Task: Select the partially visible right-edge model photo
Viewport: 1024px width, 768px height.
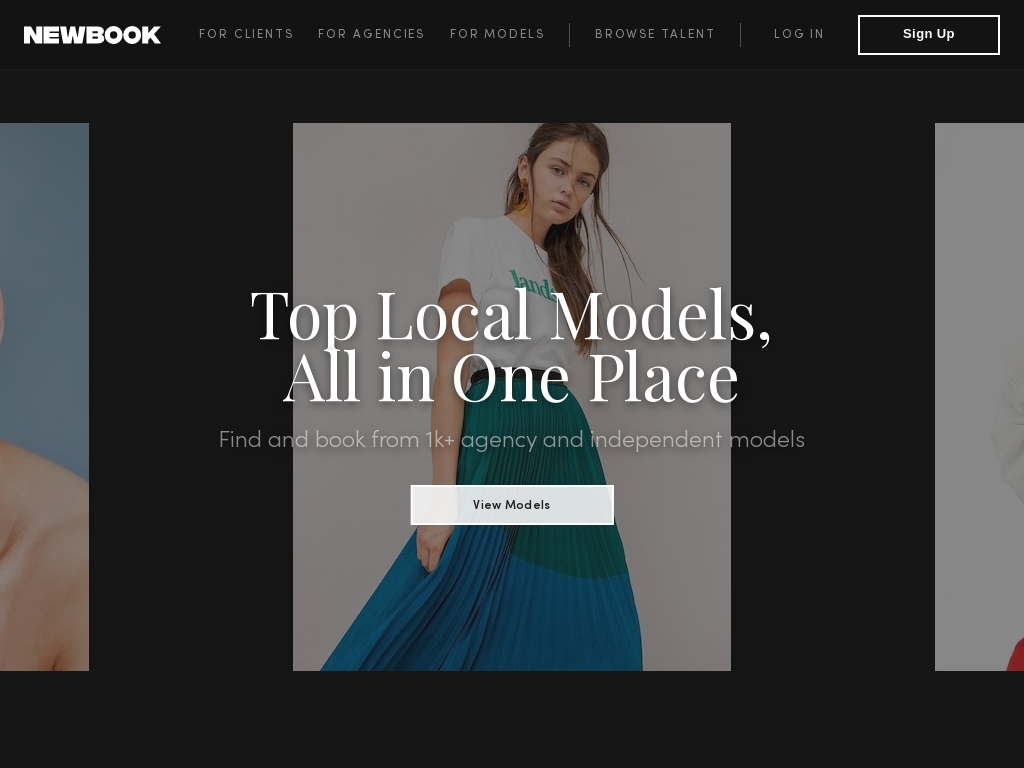Action: (980, 396)
